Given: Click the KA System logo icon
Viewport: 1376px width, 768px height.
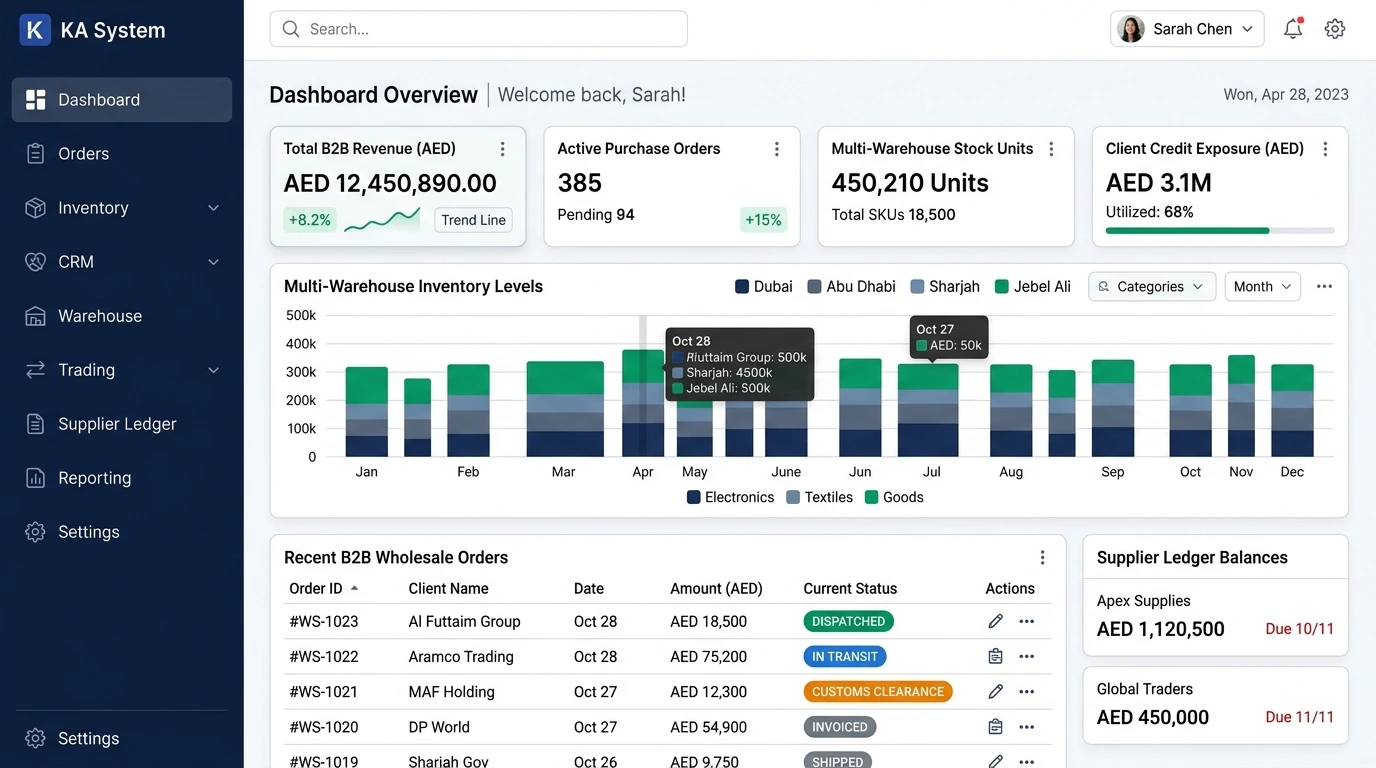Looking at the screenshot, I should (x=35, y=30).
